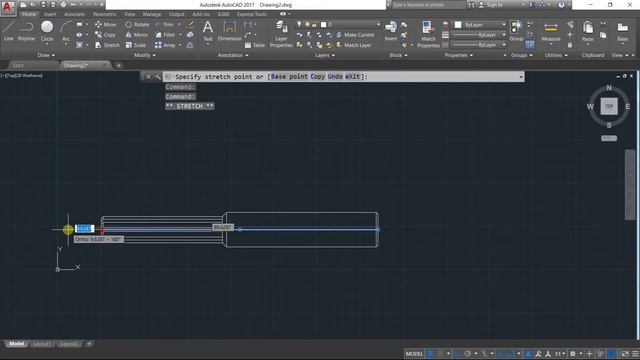Select the Line tool
The width and height of the screenshot is (640, 360).
tap(9, 31)
